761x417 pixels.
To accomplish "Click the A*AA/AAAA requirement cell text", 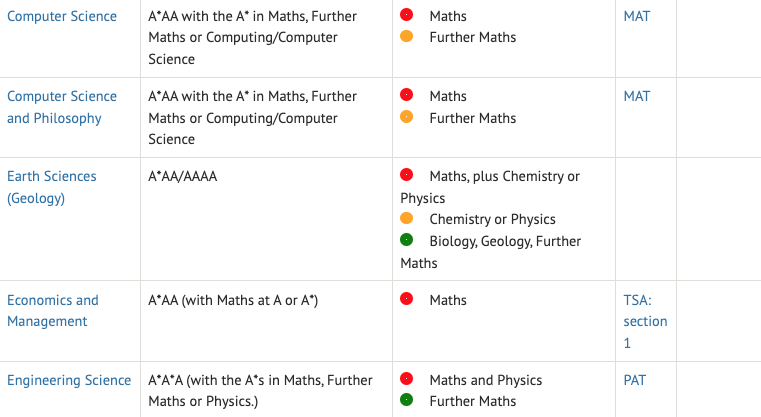I will tap(182, 176).
